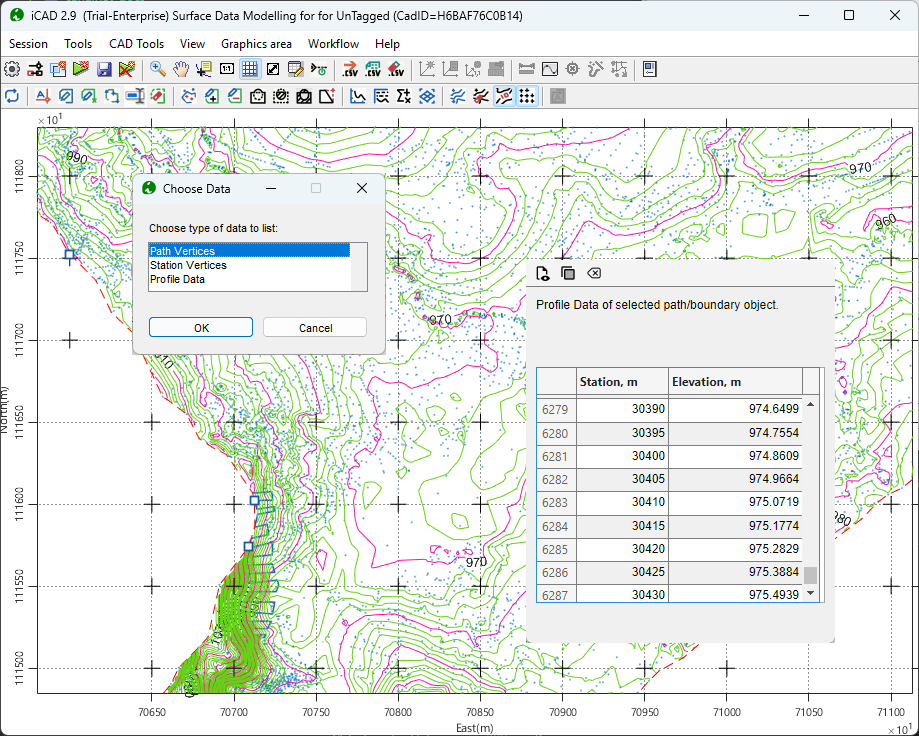This screenshot has height=736, width=919.
Task: Select Station Vertices in the list
Action: click(188, 266)
